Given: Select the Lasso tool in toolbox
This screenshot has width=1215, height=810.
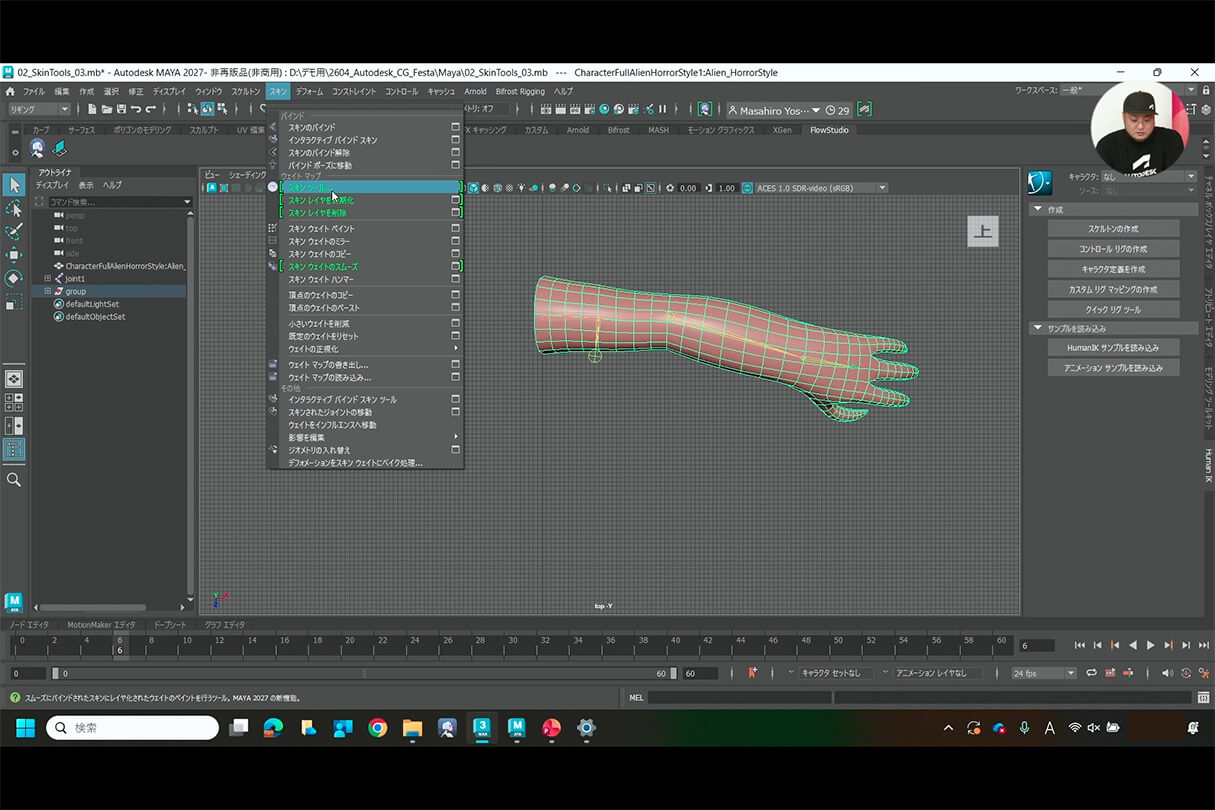Looking at the screenshot, I should 14,208.
